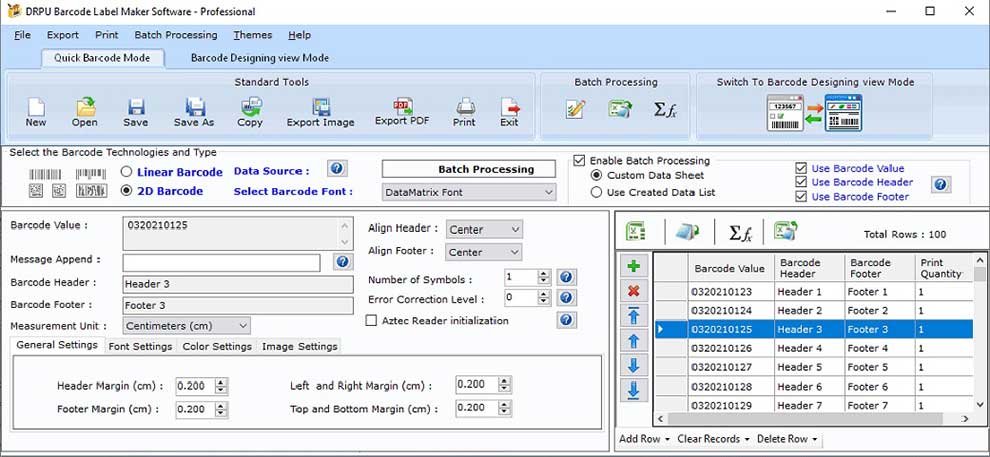Viewport: 990px width, 457px height.
Task: Select the 2D Barcode radio button
Action: click(x=127, y=191)
